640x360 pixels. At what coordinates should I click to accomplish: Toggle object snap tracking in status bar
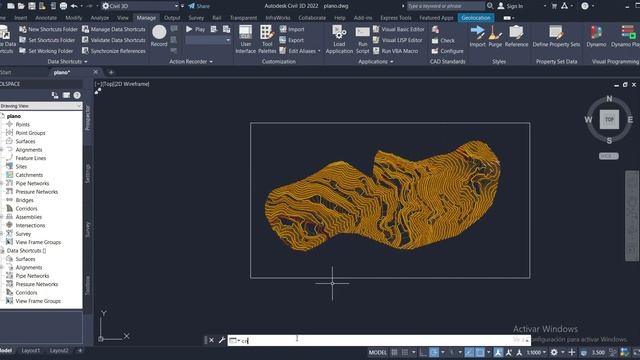click(x=469, y=352)
